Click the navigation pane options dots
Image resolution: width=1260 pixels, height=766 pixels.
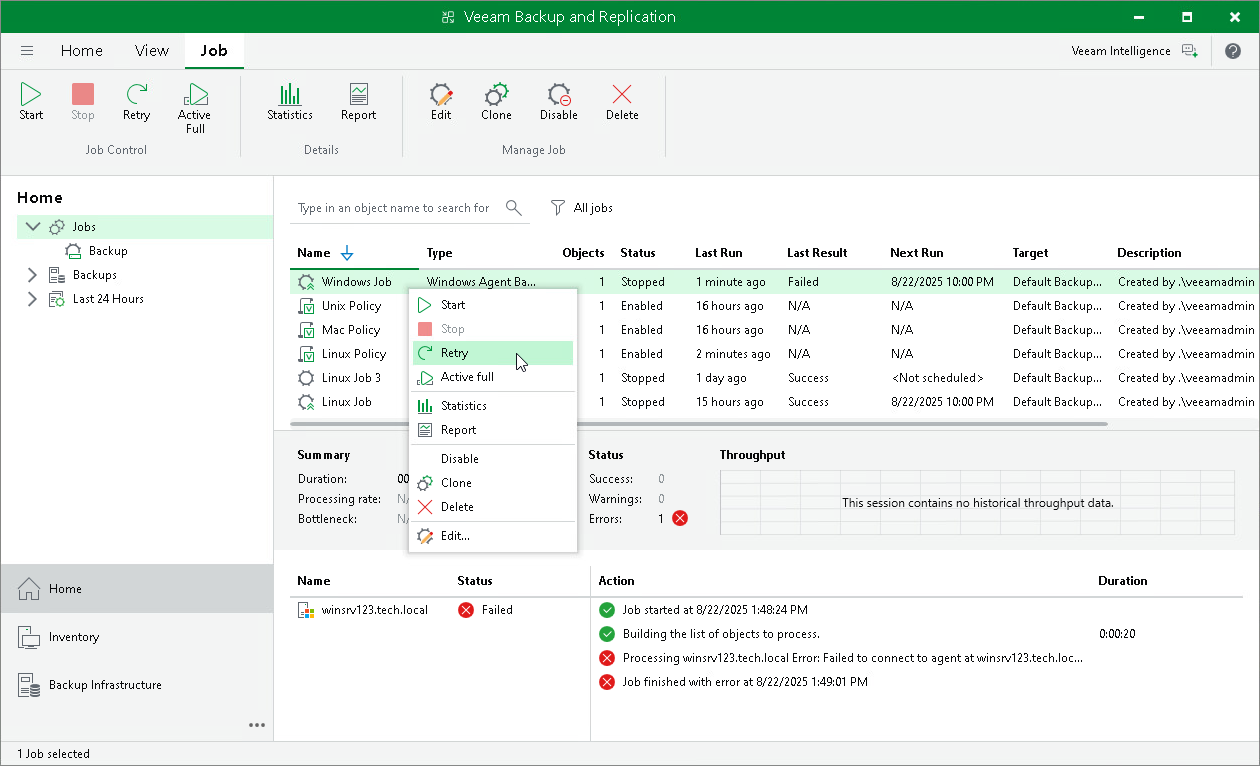tap(257, 725)
